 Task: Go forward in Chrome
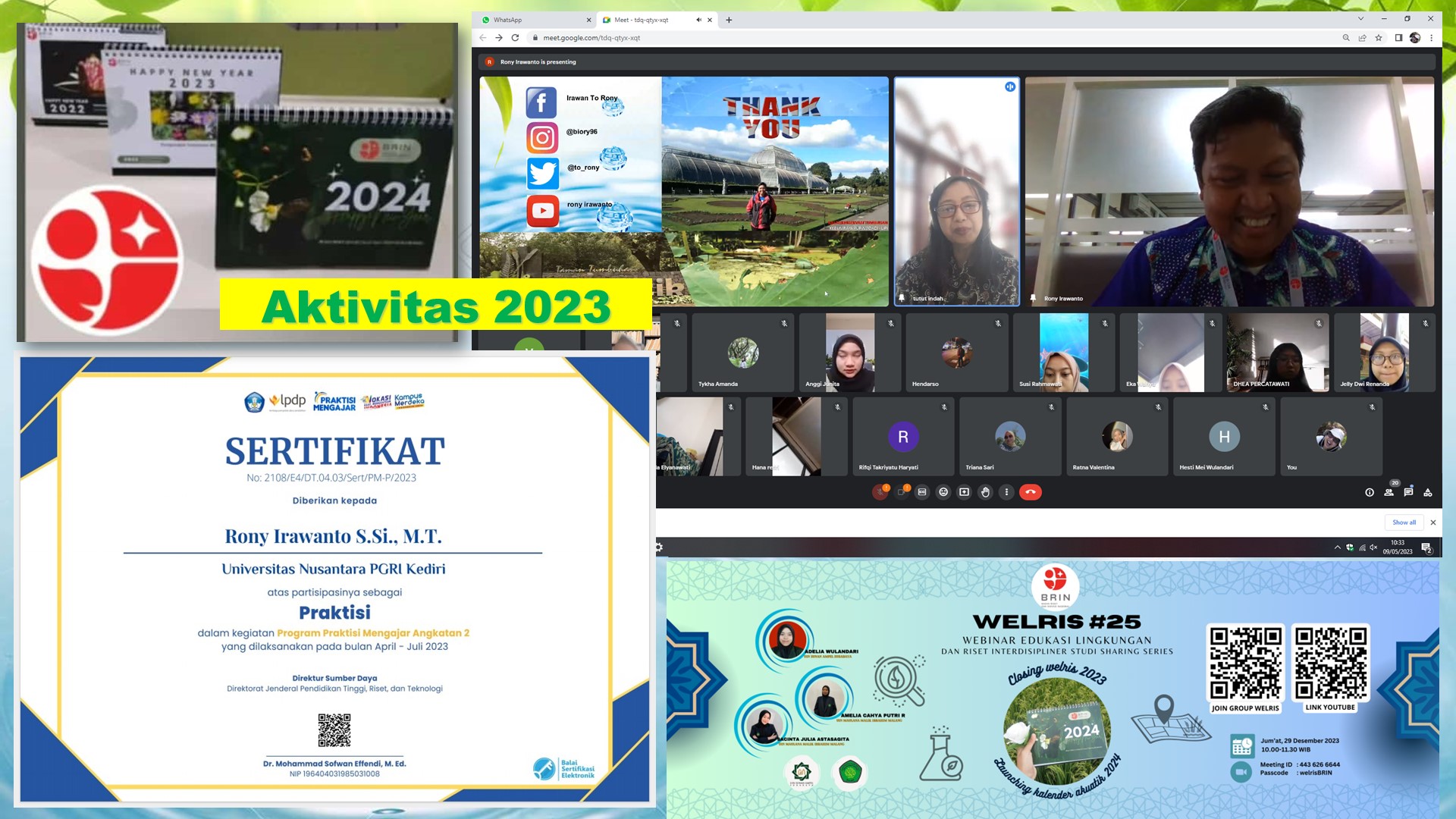(499, 38)
